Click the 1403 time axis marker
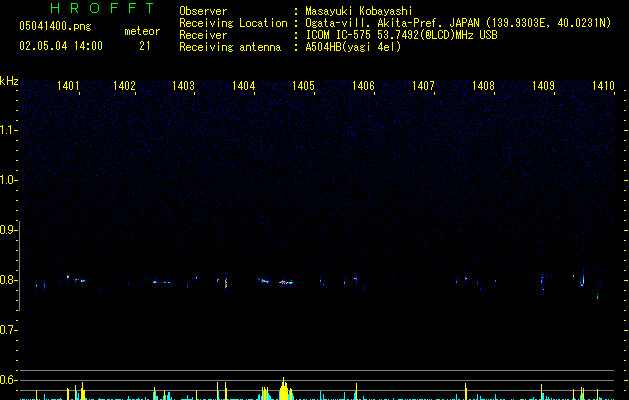 [183, 86]
